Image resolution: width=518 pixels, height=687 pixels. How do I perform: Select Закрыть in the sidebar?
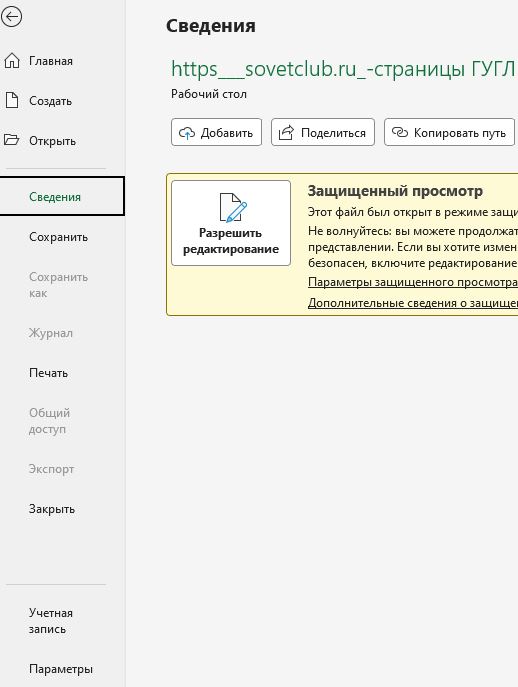[52, 509]
